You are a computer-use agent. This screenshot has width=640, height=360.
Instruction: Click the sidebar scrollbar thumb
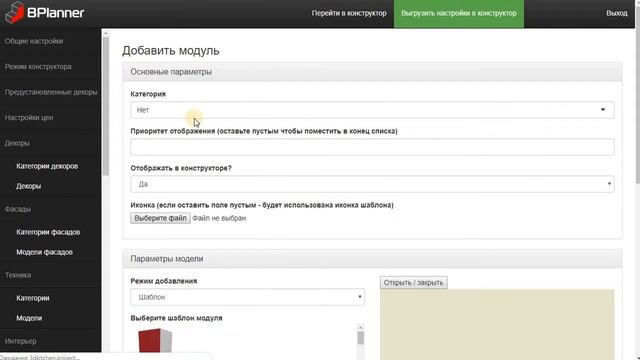click(x=106, y=106)
